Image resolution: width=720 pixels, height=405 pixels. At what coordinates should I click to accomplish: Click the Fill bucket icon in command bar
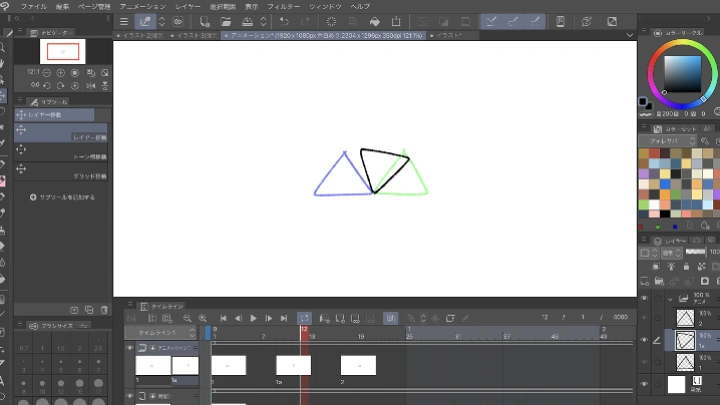click(375, 22)
